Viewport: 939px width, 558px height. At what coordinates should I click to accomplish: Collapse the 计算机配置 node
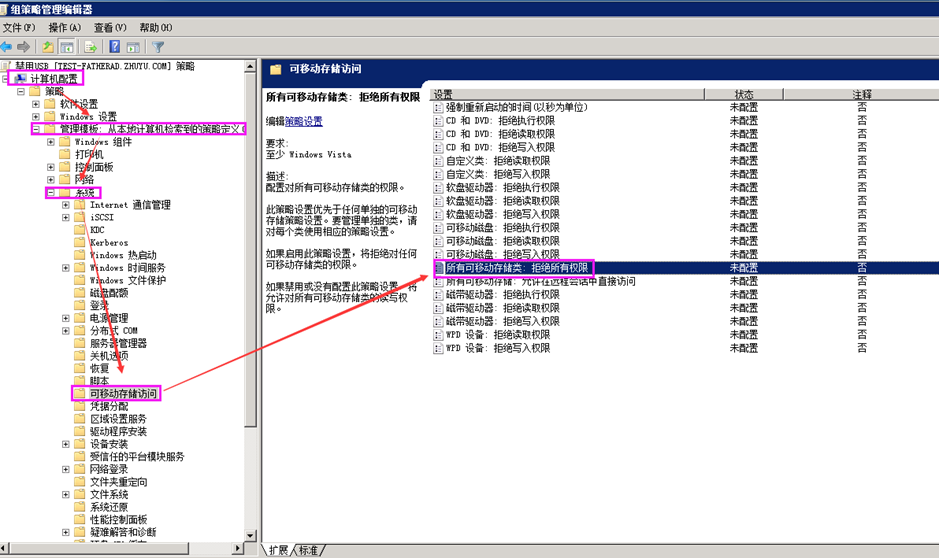tap(5, 78)
